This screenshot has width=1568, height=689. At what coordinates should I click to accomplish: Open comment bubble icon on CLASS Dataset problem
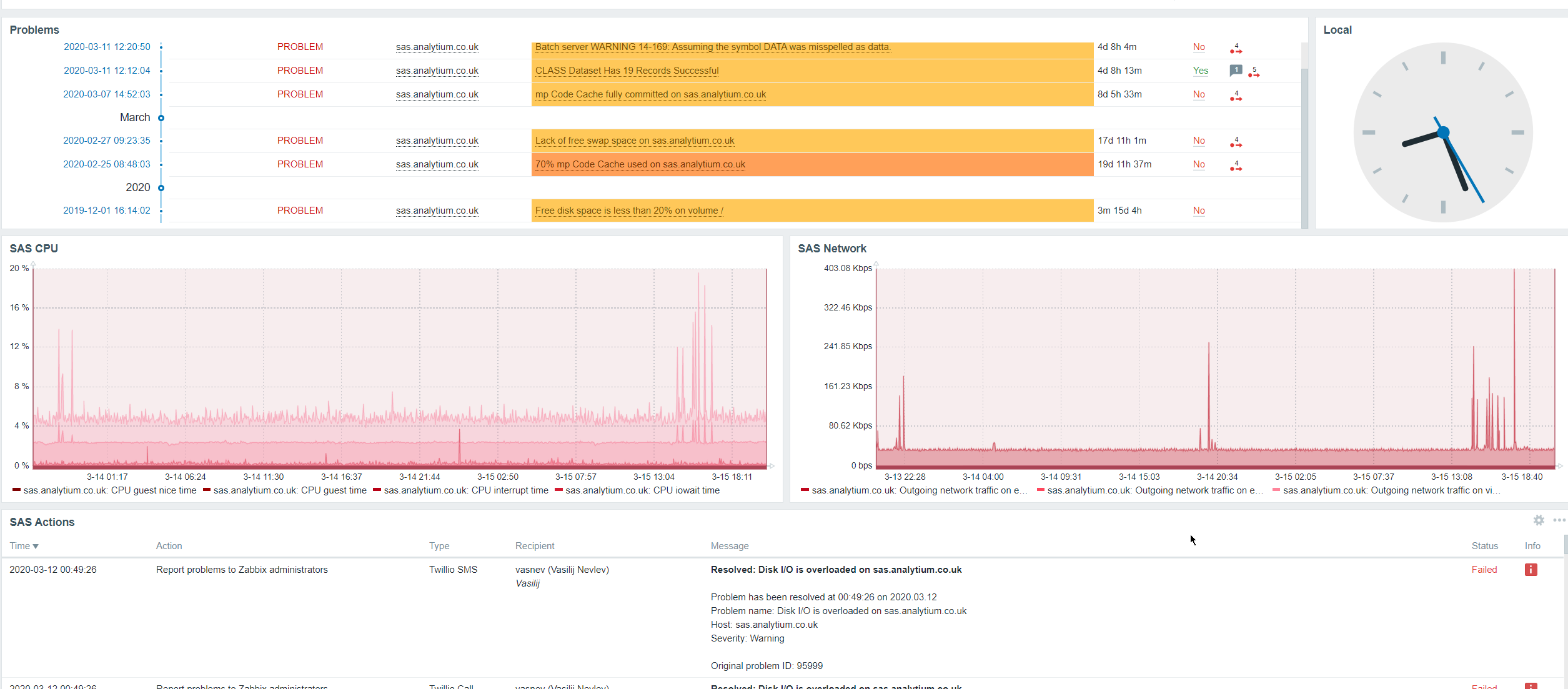(x=1236, y=71)
